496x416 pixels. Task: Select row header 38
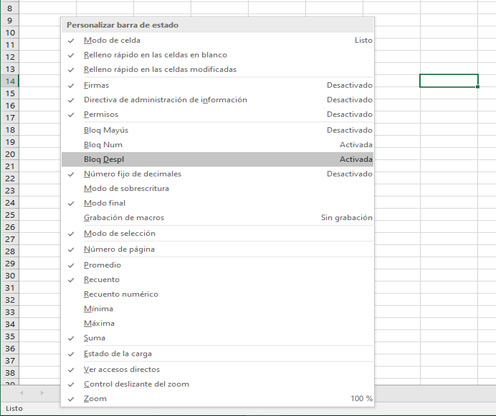(10, 373)
